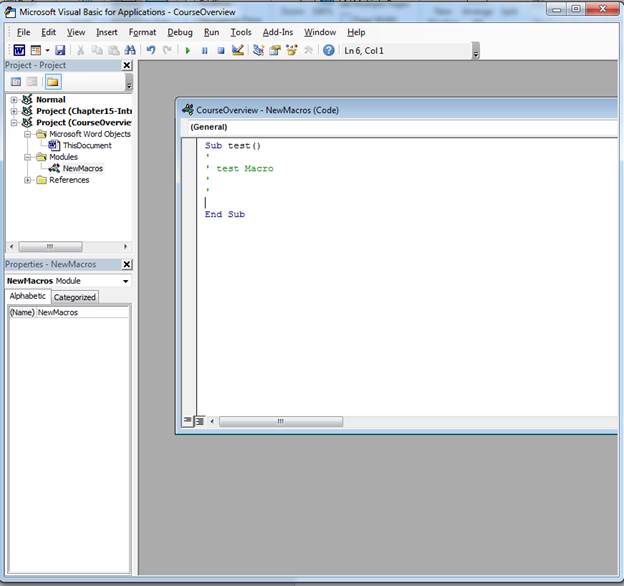Viewport: 624px width, 586px height.
Task: Switch to Procedure View in code window
Action: (x=187, y=421)
